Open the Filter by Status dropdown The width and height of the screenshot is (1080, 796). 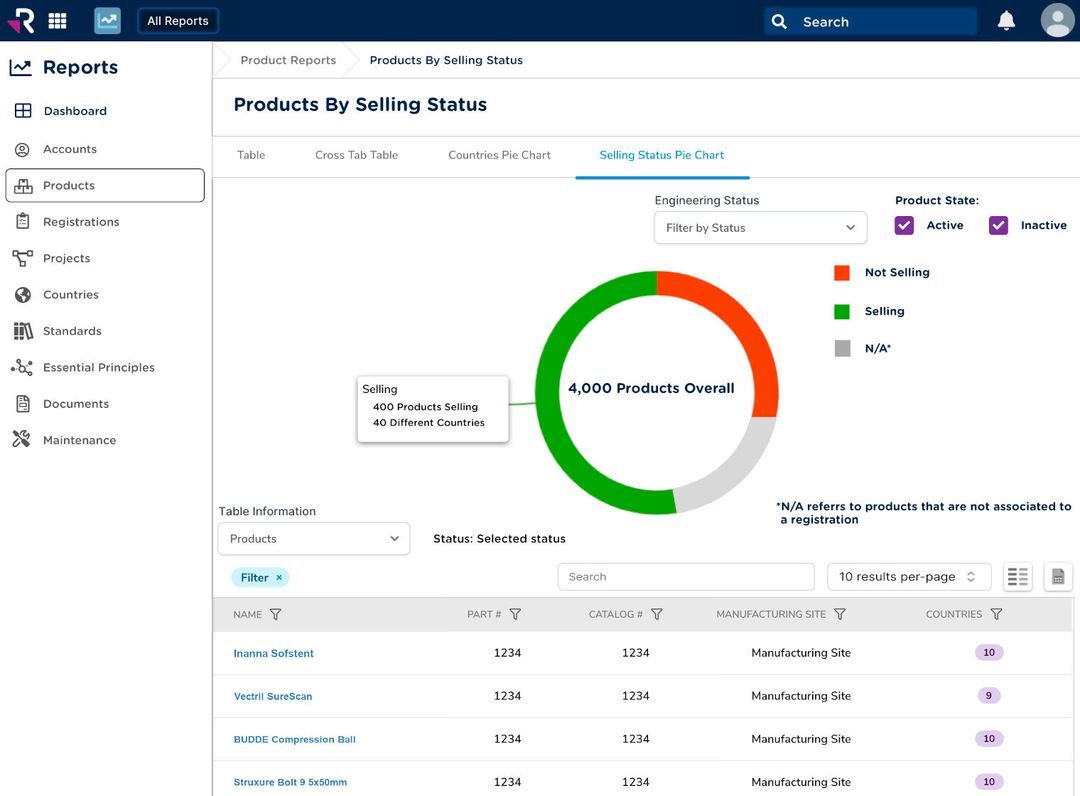pyautogui.click(x=760, y=227)
